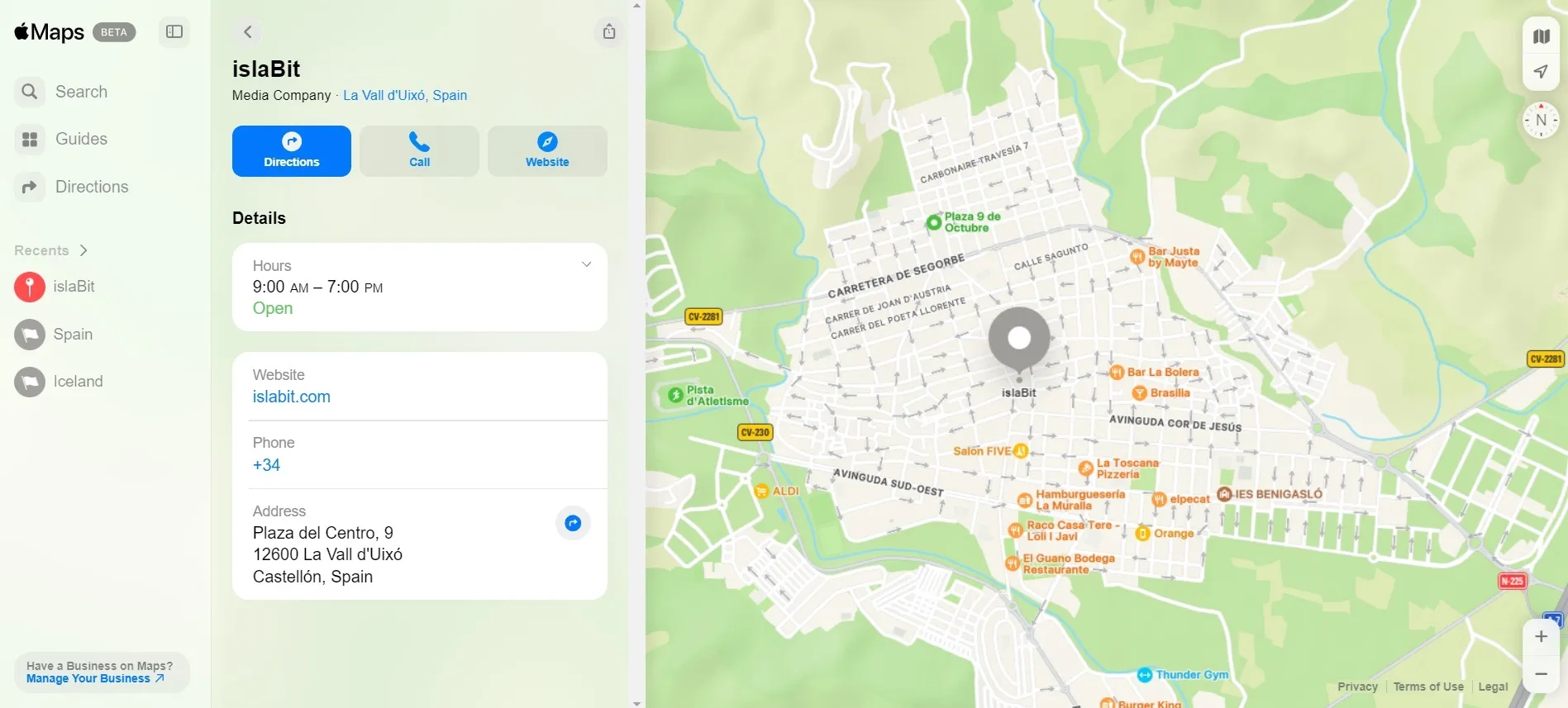
Task: Zoom out with the minus button
Action: coord(1541,674)
